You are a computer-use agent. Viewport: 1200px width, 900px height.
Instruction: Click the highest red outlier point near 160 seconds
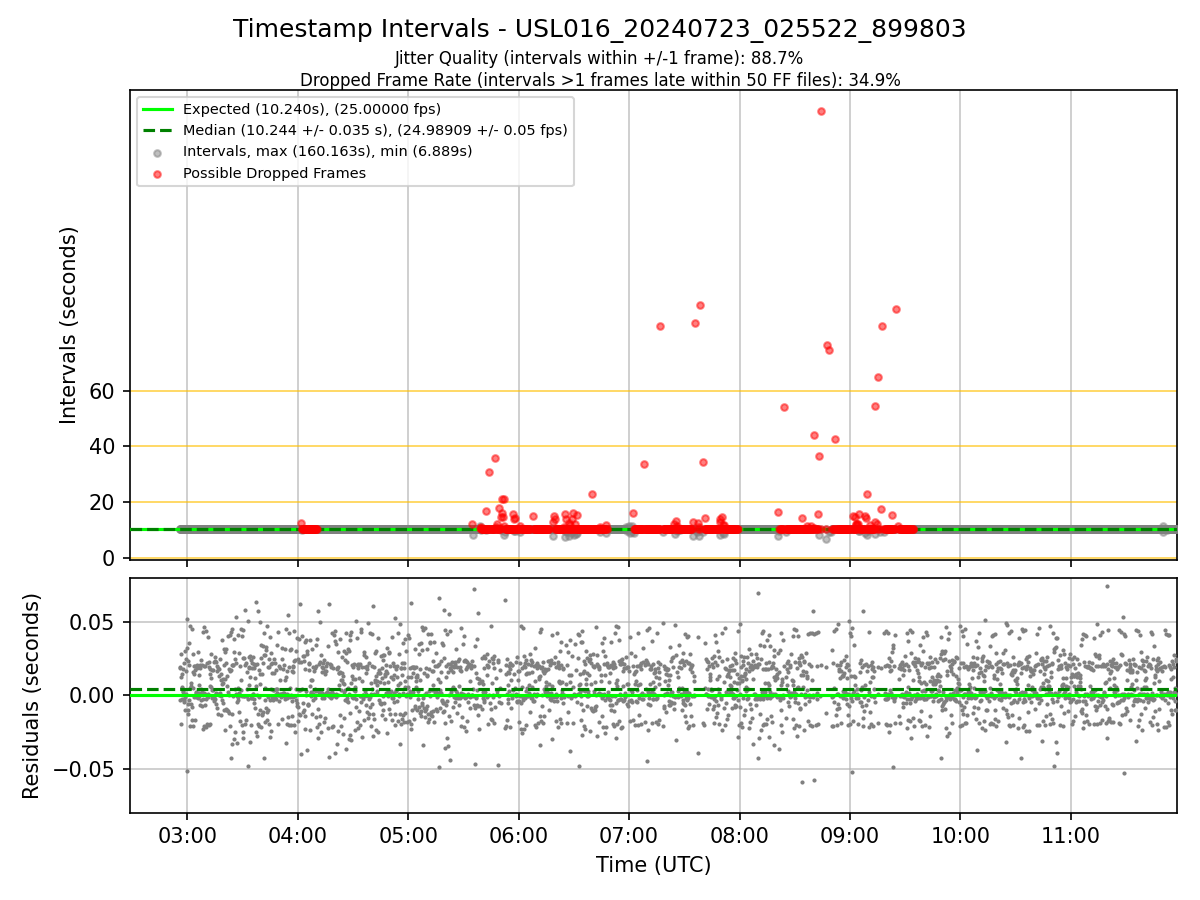821,111
